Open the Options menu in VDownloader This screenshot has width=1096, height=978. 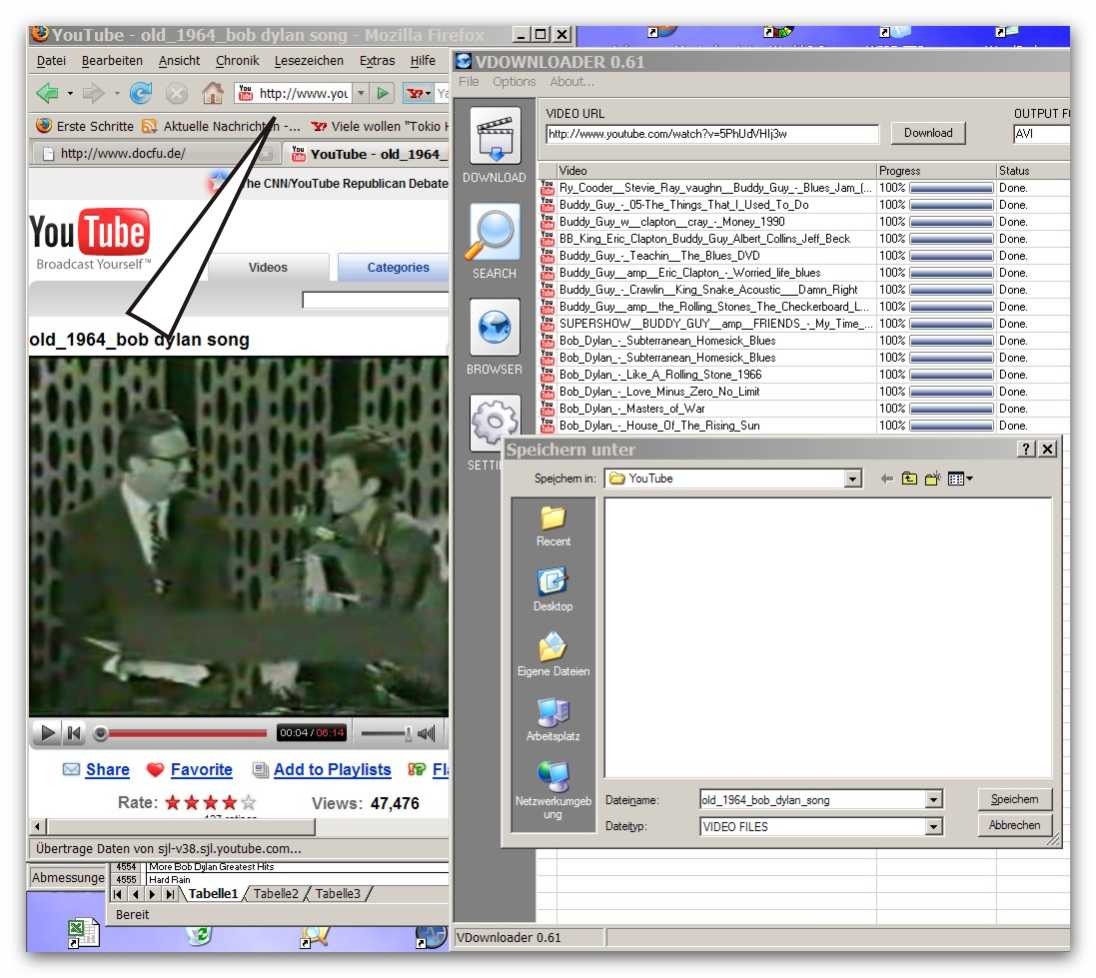pyautogui.click(x=514, y=82)
